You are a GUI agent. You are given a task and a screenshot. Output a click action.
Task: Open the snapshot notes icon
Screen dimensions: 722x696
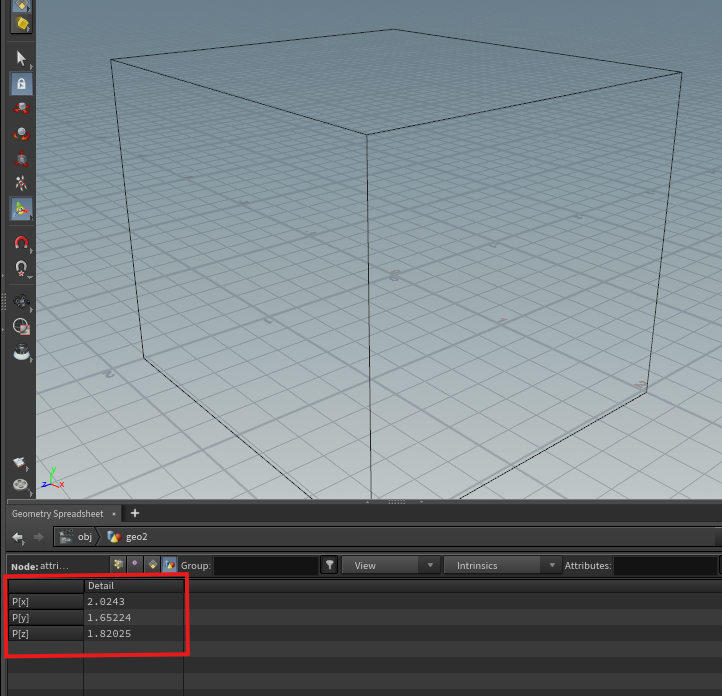coord(20,462)
